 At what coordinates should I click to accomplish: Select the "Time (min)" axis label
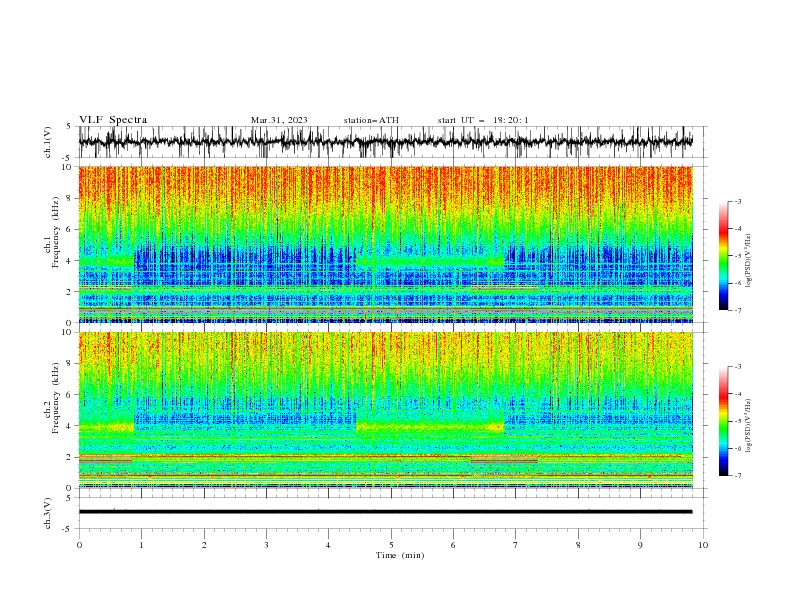pyautogui.click(x=400, y=555)
